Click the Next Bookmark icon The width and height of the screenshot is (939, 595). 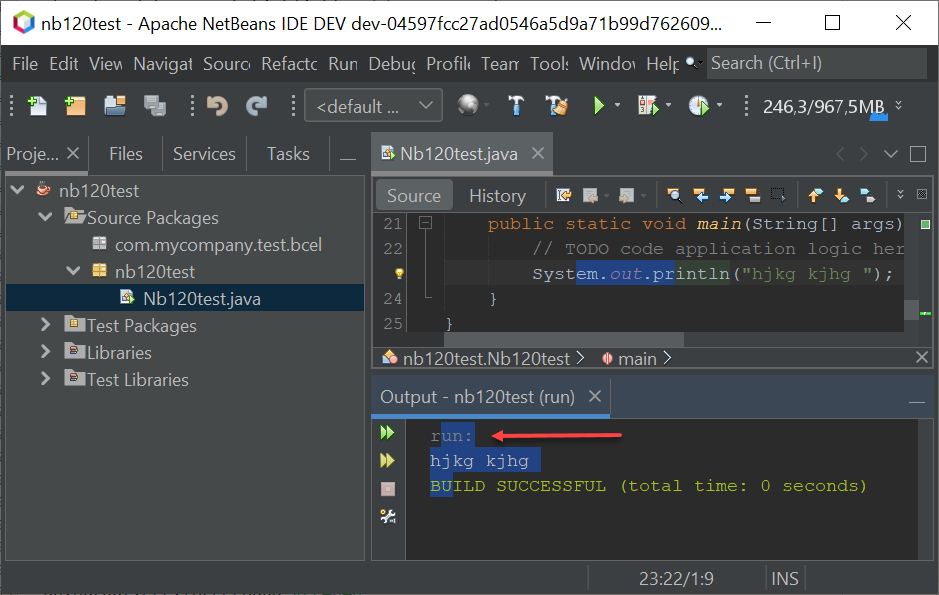(x=841, y=195)
